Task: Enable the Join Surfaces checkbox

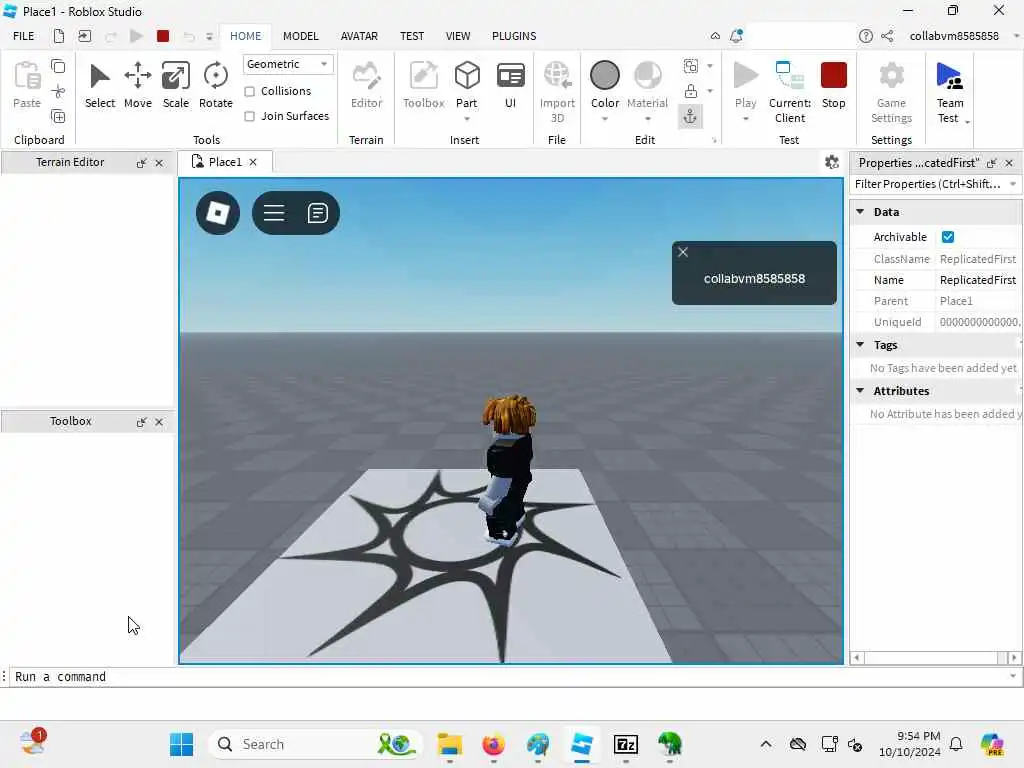Action: coord(249,116)
